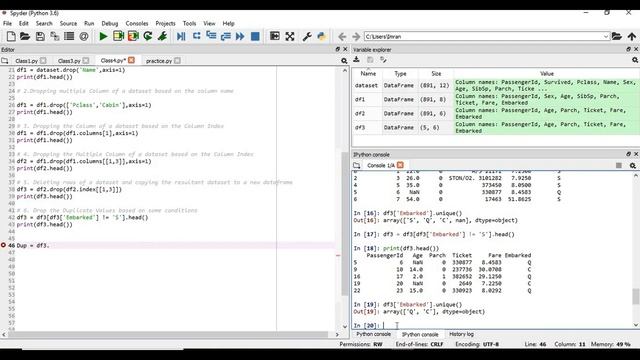Save the current file with the floppy icon
The image size is (640, 360).
[40, 36]
